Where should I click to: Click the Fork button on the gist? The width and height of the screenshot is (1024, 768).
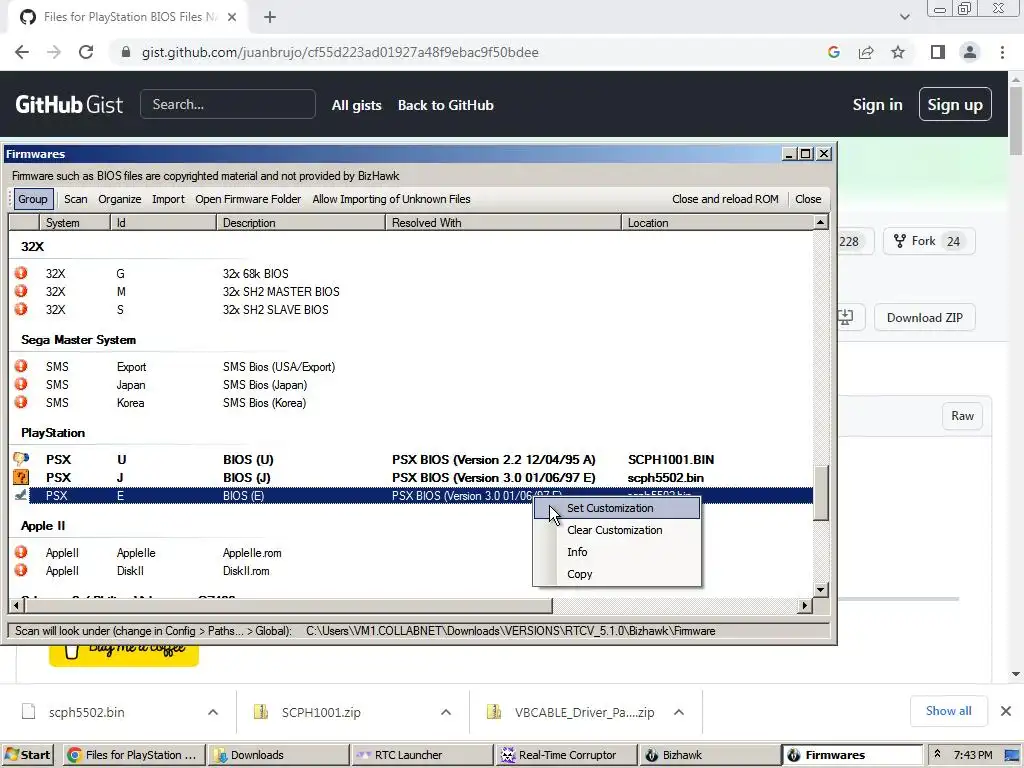click(929, 242)
